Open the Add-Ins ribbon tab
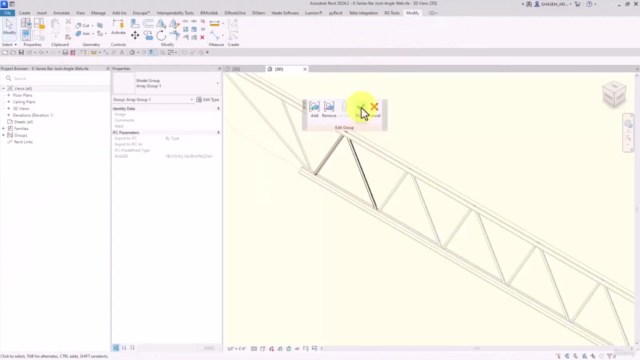This screenshot has height=360, width=640. tap(119, 13)
